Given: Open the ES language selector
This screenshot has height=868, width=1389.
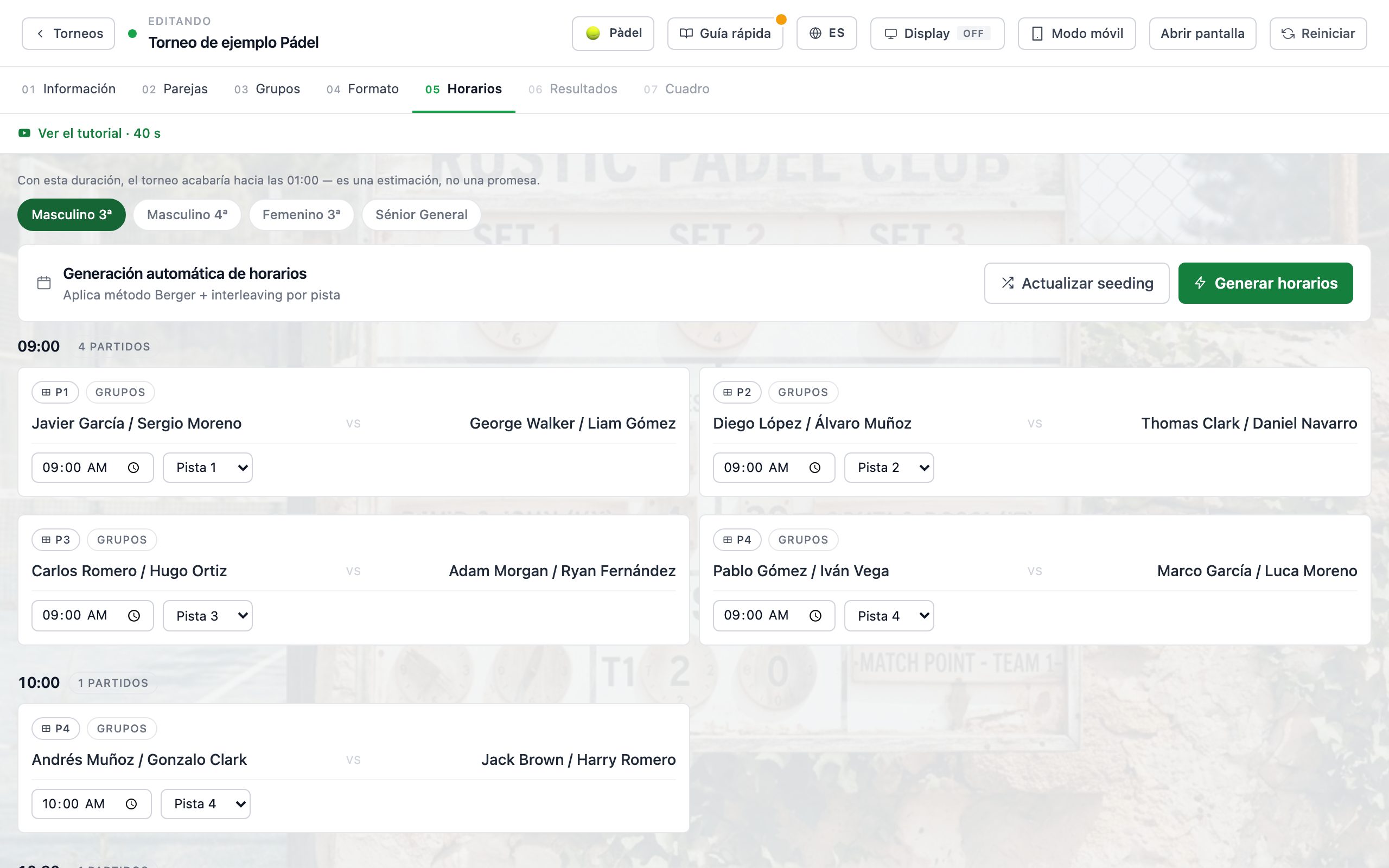Looking at the screenshot, I should click(826, 33).
